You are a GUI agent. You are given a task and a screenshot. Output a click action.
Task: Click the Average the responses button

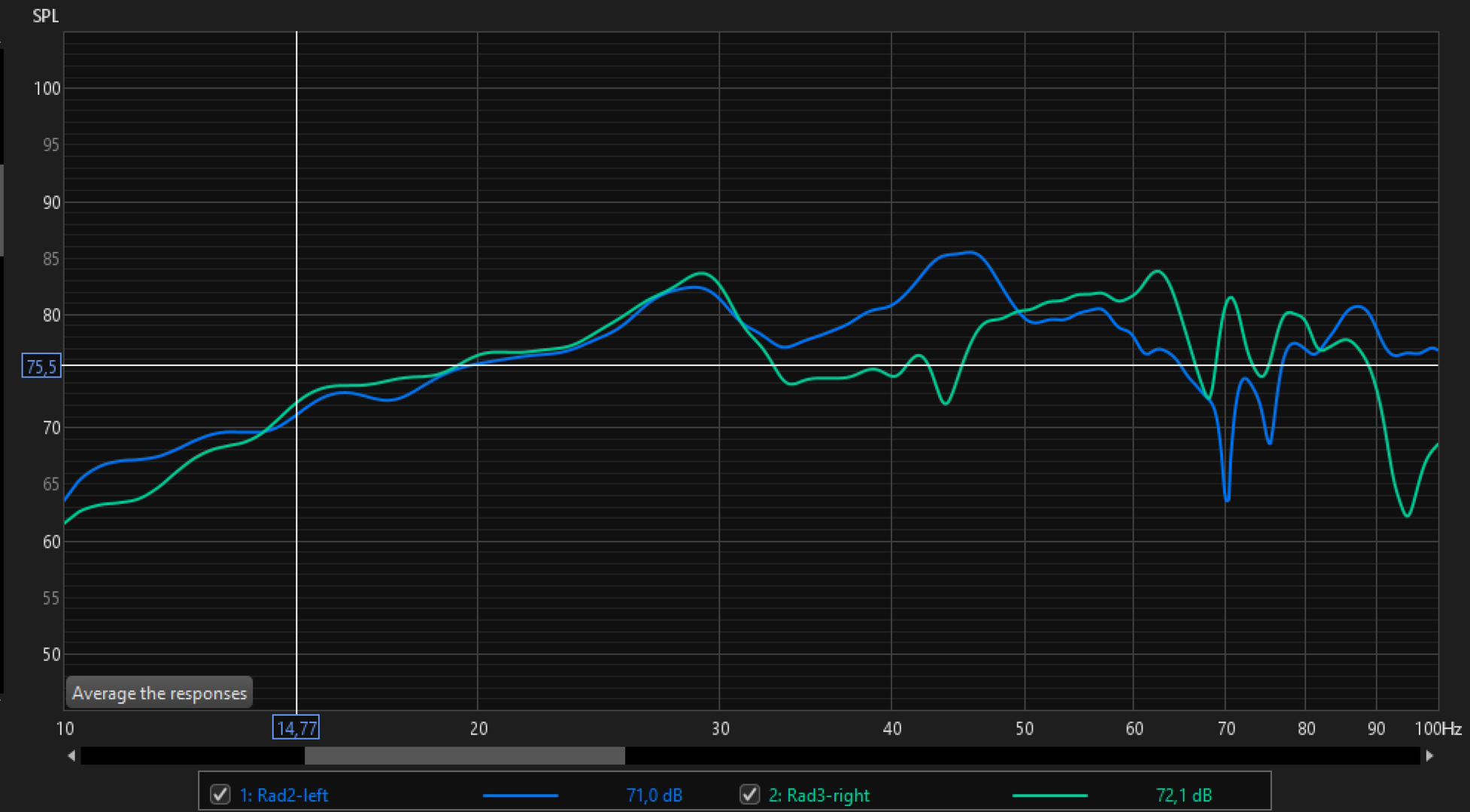coord(159,692)
